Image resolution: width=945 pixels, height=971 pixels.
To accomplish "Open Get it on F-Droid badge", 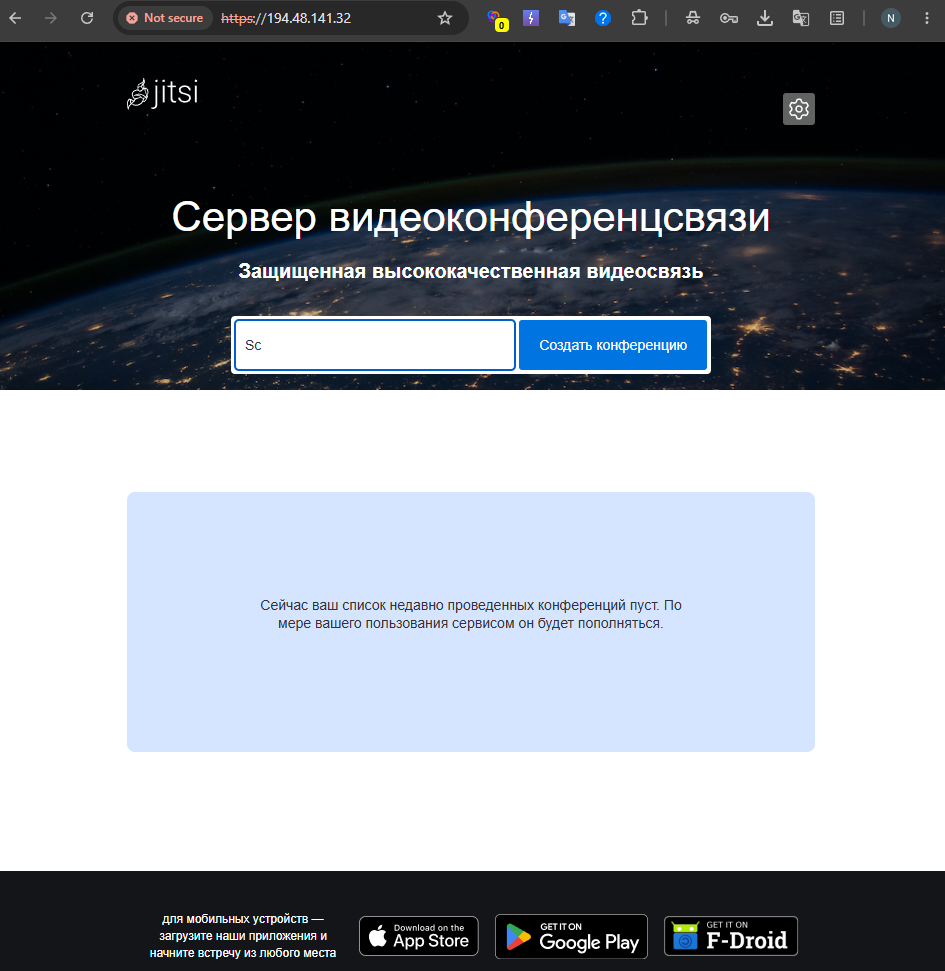I will pos(731,936).
